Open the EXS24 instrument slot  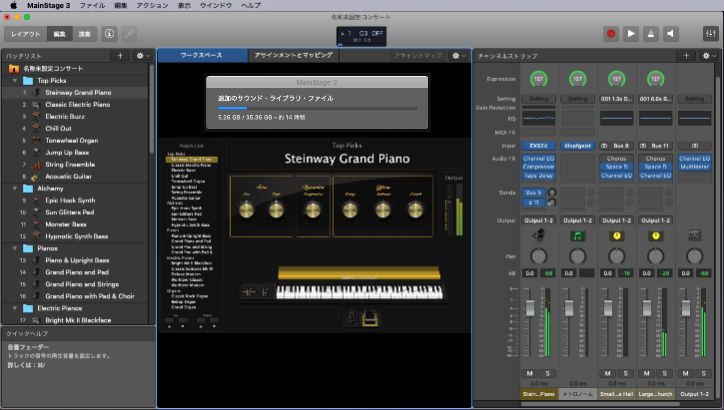(538, 146)
